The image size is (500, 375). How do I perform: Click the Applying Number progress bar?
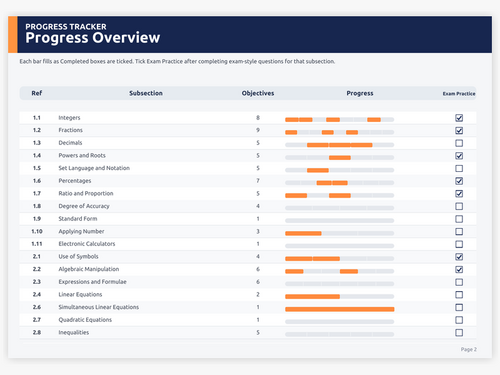340,233
